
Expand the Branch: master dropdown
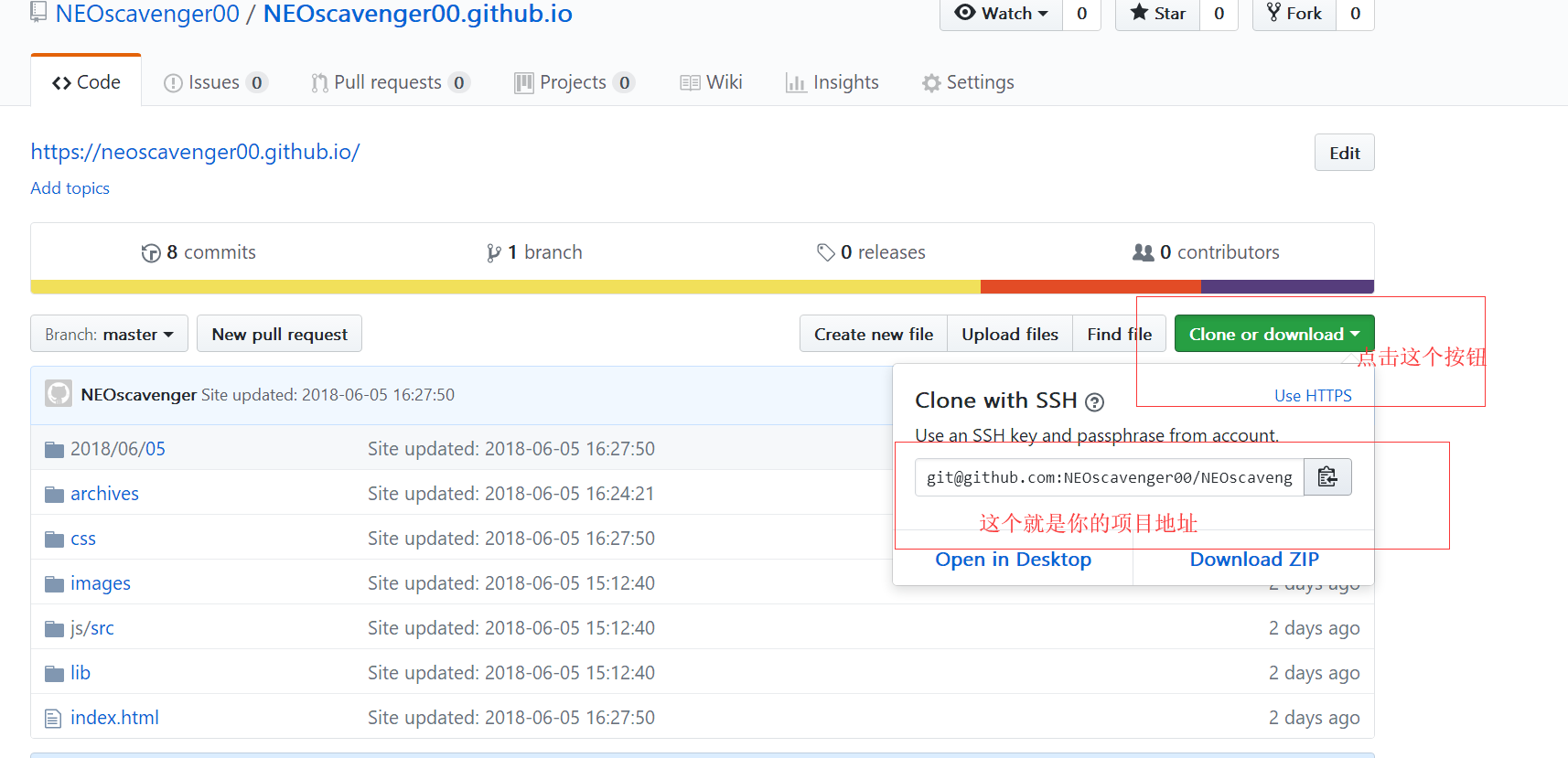tap(109, 334)
